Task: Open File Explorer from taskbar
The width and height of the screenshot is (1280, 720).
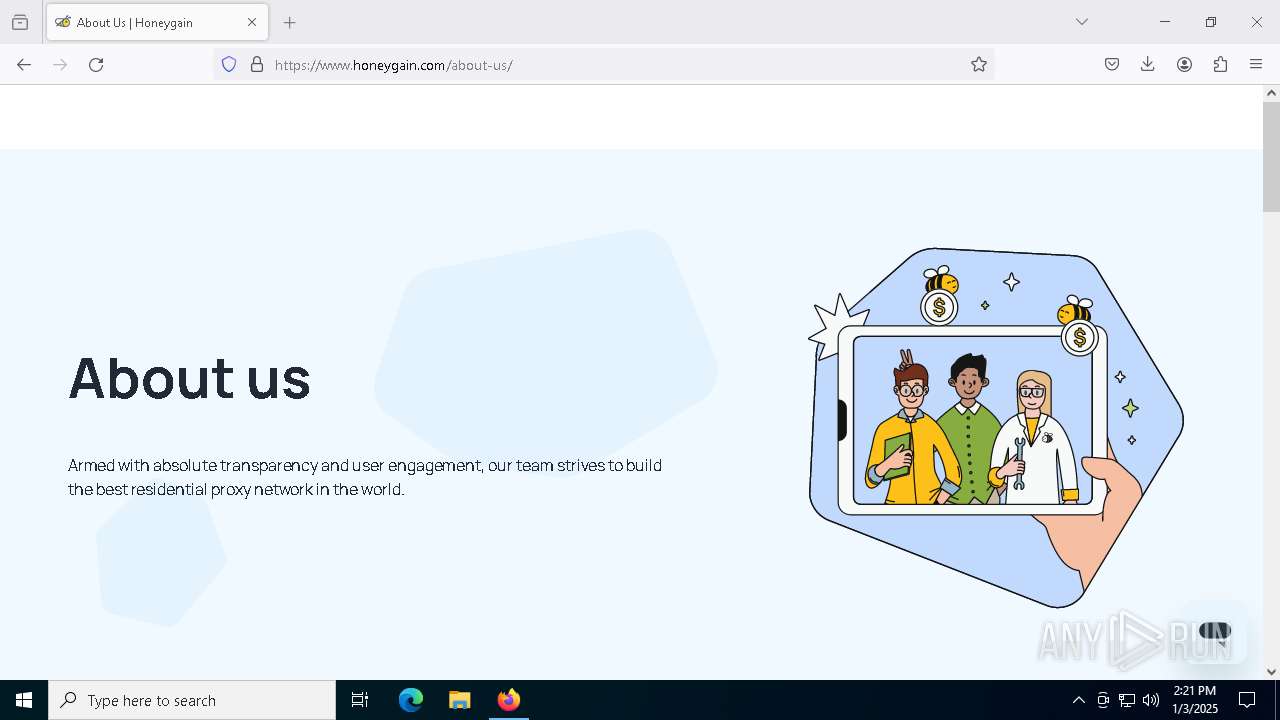Action: [x=459, y=700]
